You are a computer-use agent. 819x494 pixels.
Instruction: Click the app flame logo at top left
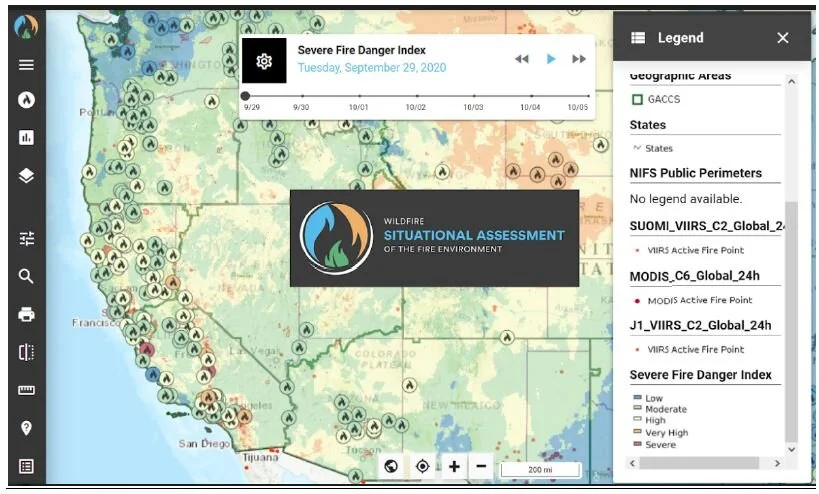(x=26, y=27)
